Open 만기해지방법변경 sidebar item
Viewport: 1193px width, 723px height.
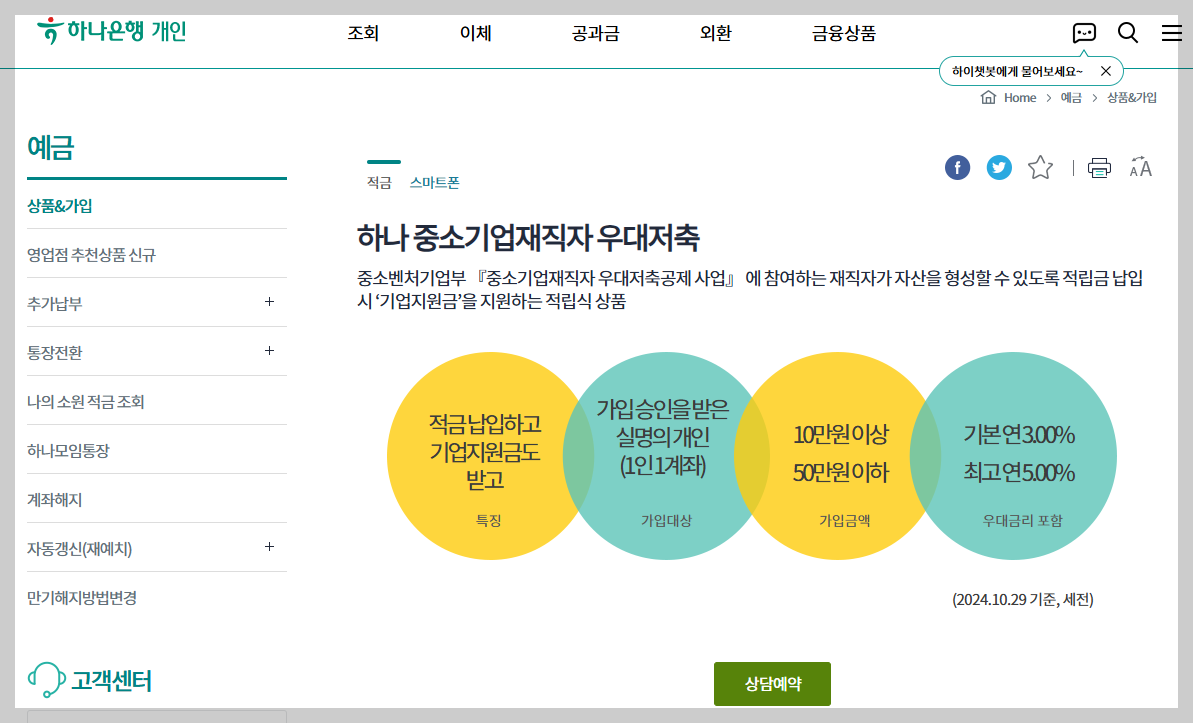pyautogui.click(x=82, y=598)
